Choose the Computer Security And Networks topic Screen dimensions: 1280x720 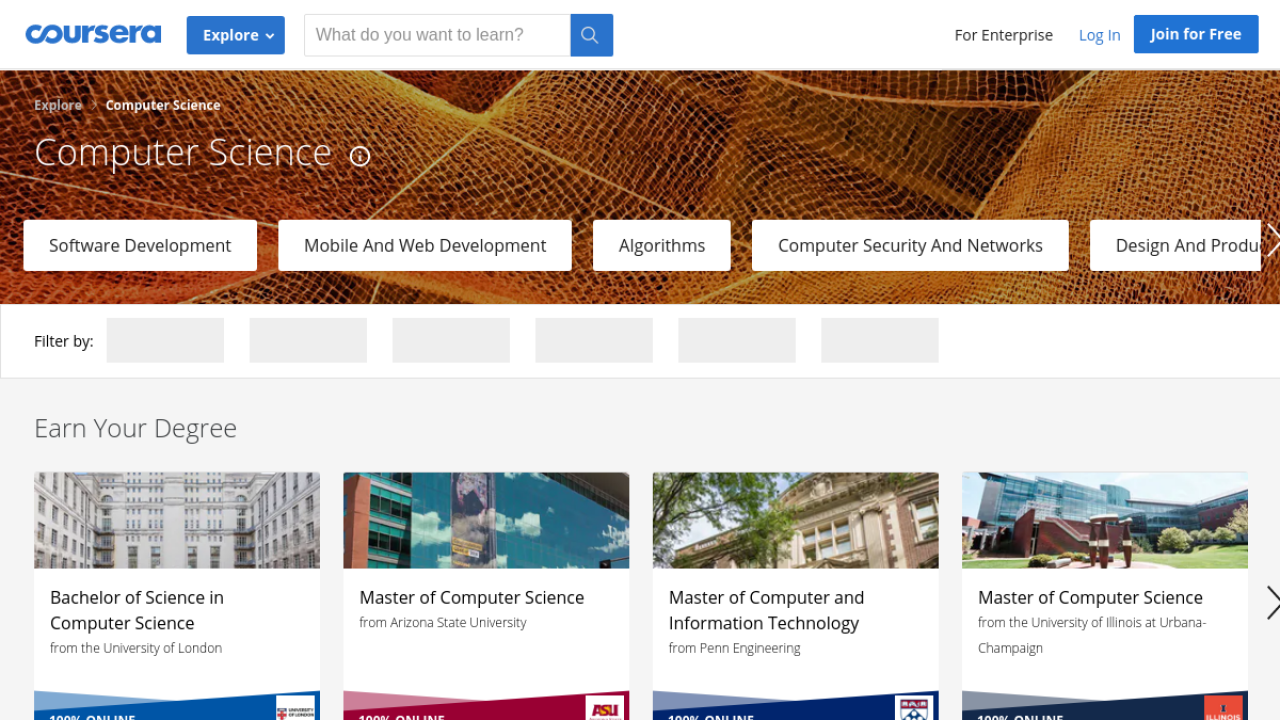click(910, 246)
